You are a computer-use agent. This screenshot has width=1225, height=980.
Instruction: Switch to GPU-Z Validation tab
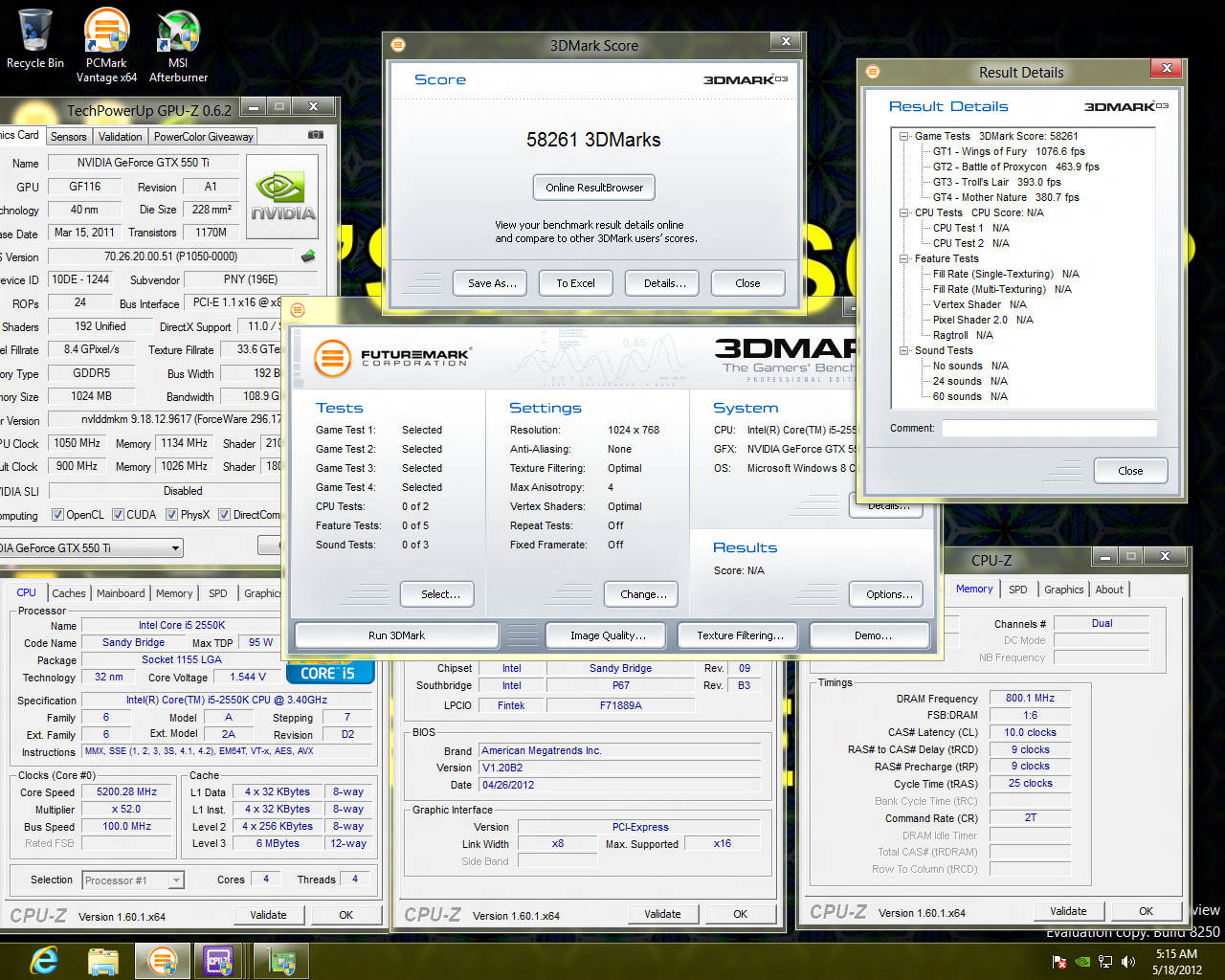coord(121,137)
